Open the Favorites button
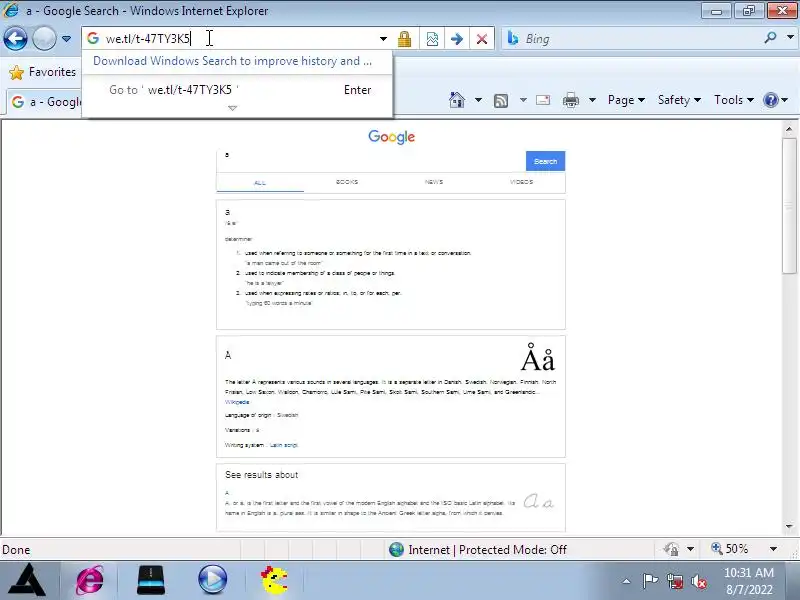800x600 pixels. [x=43, y=72]
